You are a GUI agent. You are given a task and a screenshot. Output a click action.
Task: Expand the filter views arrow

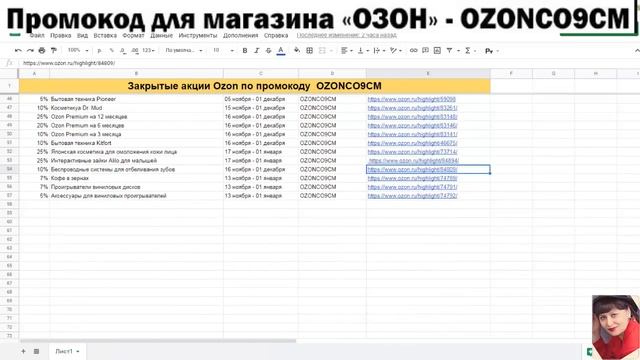(458, 51)
